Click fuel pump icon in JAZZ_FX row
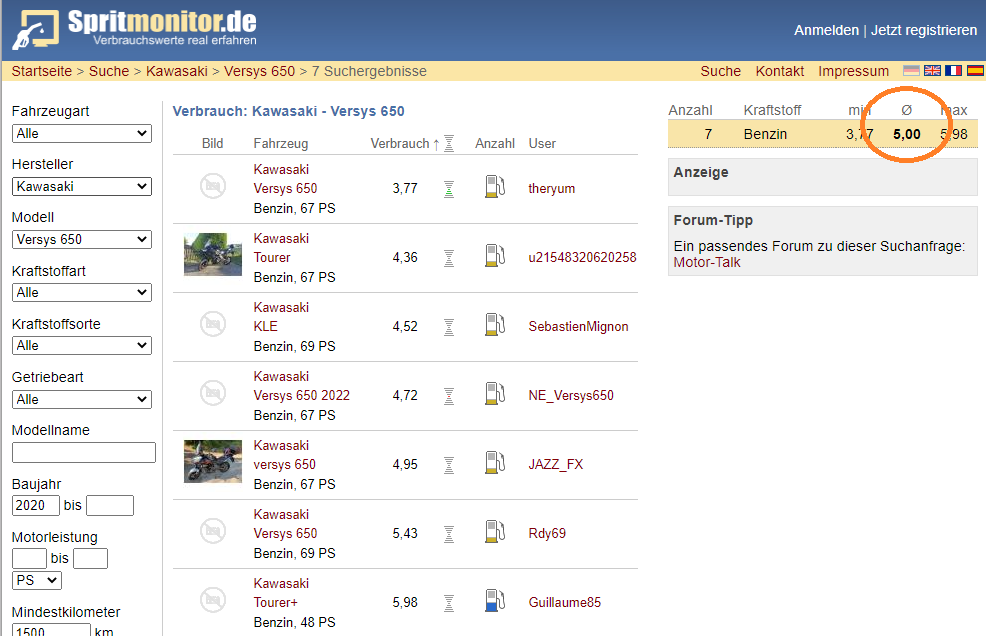 pos(496,463)
